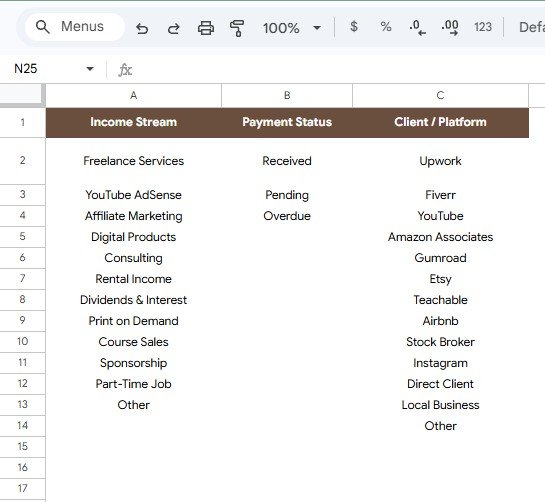The image size is (545, 502).
Task: Select the Overdue status cell
Action: 287,216
